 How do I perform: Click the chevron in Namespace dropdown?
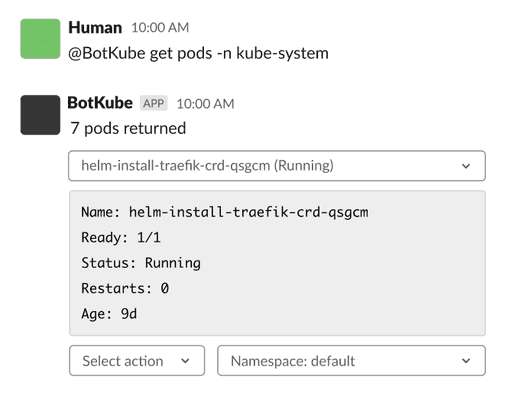tap(466, 361)
